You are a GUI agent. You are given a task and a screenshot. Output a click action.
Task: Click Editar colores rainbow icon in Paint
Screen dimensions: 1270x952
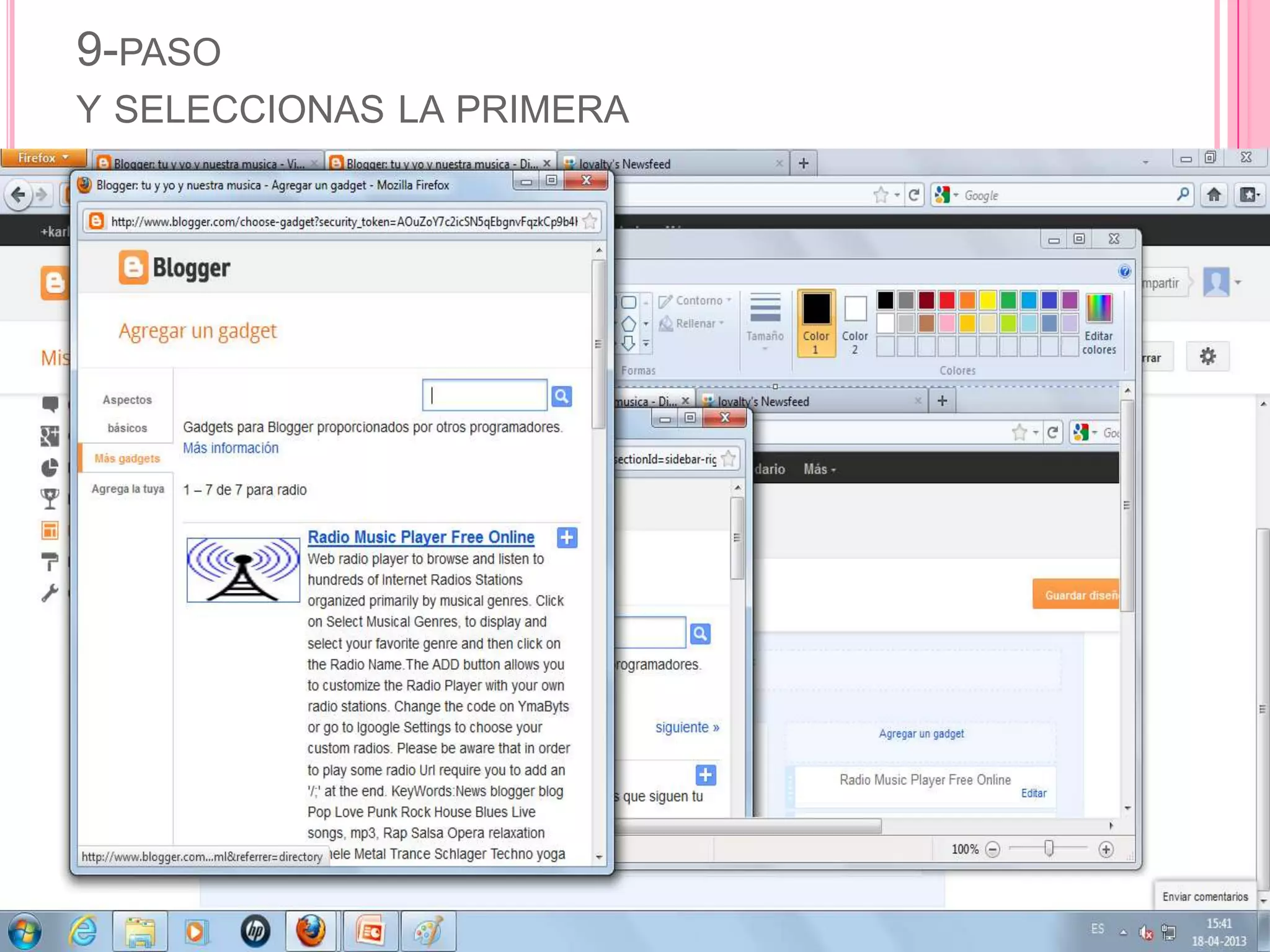point(1098,309)
